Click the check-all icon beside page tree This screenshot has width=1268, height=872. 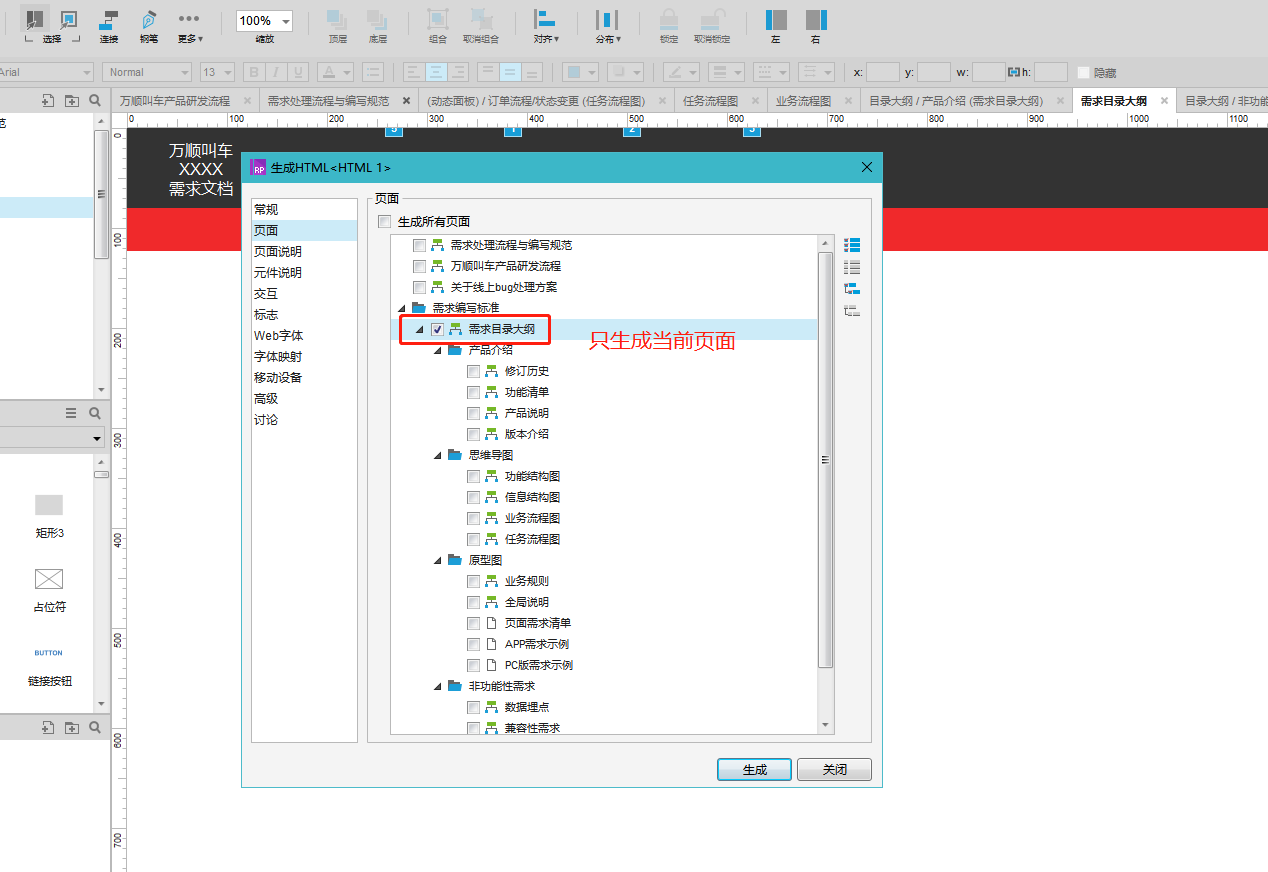(x=852, y=245)
